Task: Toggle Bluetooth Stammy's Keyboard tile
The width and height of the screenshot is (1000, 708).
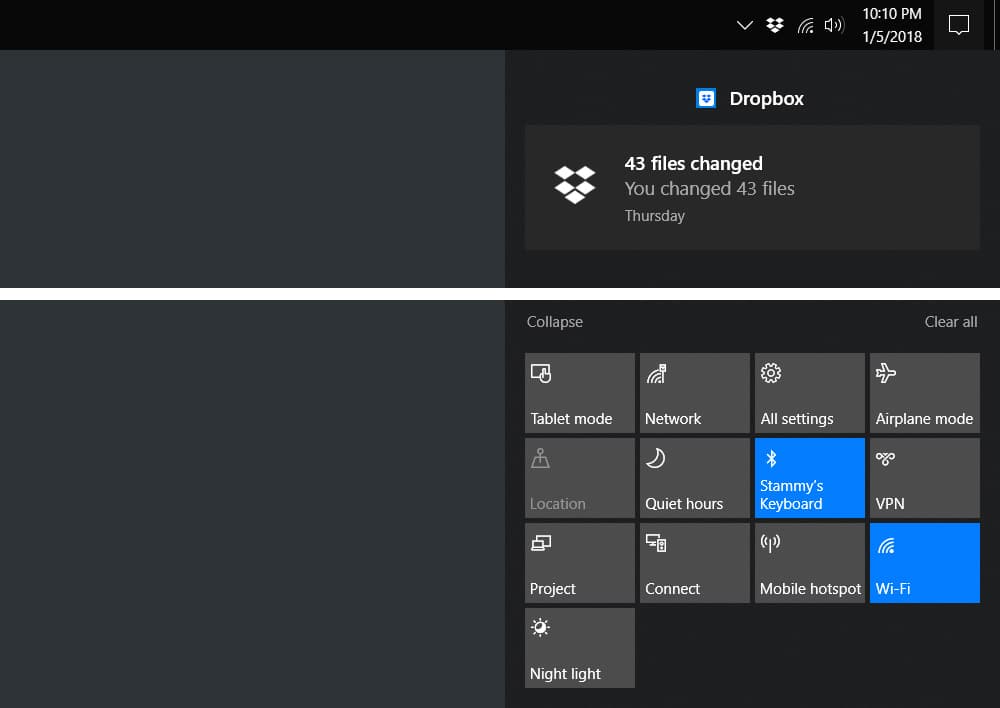Action: point(810,478)
